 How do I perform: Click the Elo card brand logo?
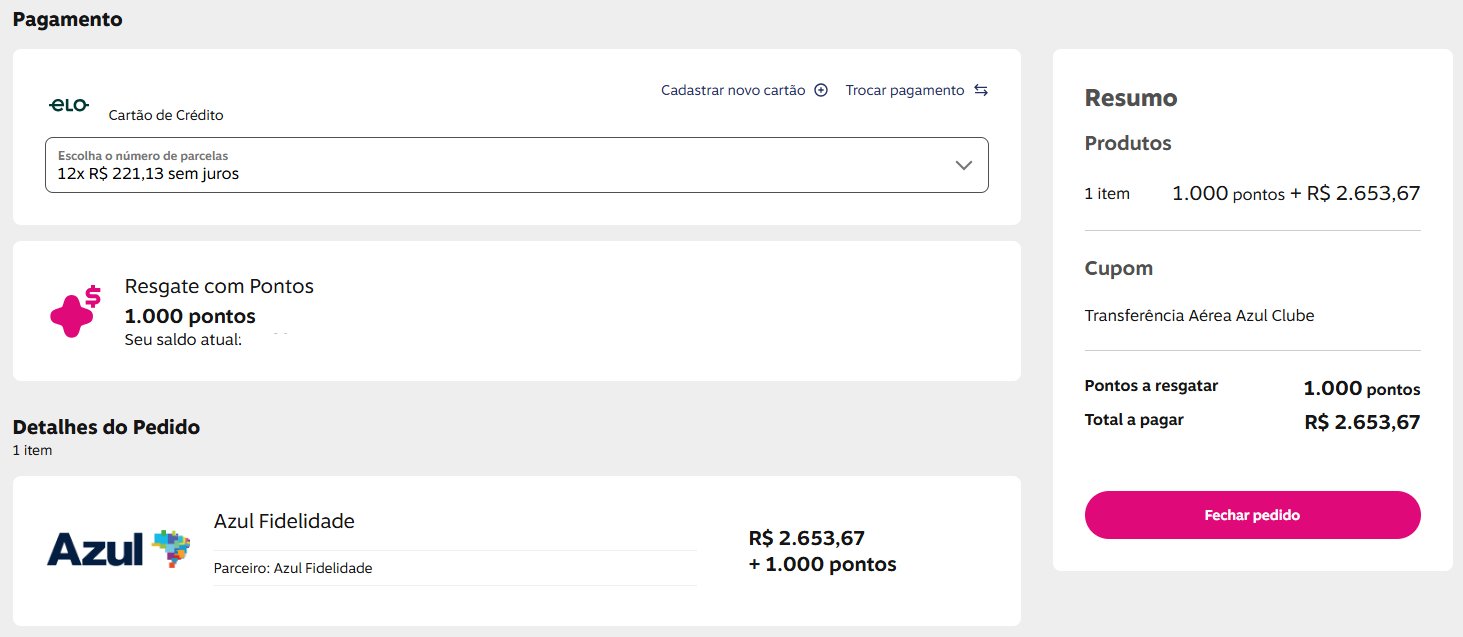tap(69, 105)
